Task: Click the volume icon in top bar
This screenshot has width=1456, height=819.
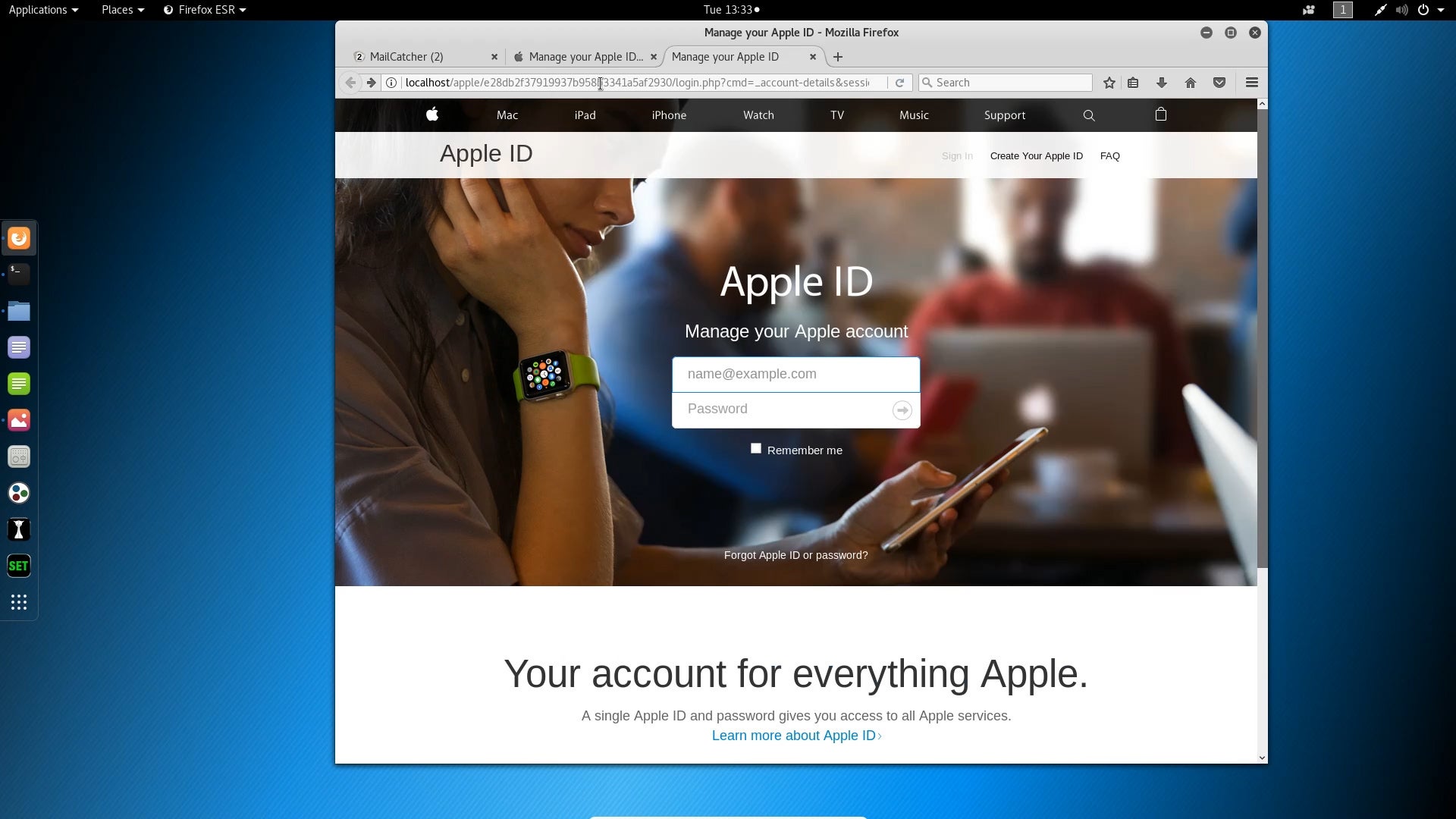Action: (1402, 10)
